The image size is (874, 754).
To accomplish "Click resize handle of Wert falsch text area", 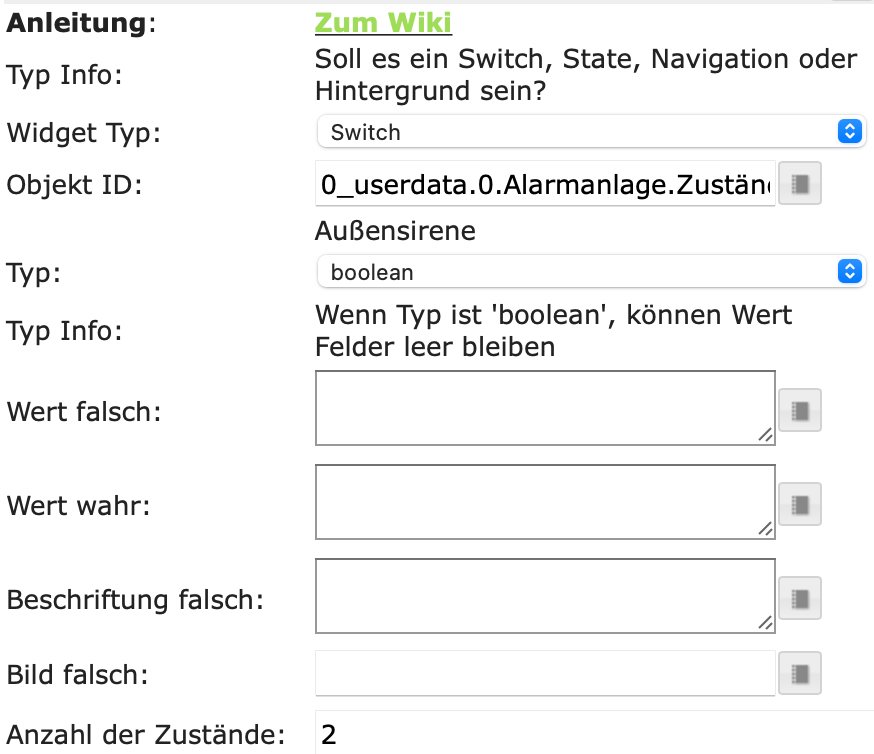I will (x=765, y=435).
